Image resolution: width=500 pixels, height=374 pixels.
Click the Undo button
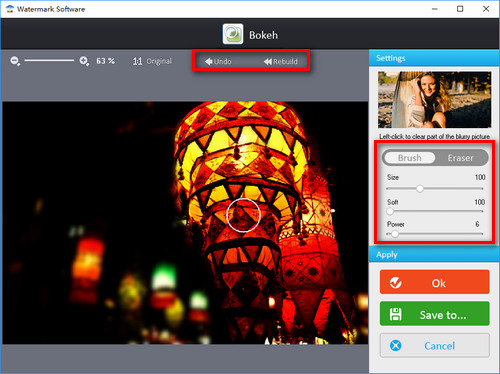[218, 61]
